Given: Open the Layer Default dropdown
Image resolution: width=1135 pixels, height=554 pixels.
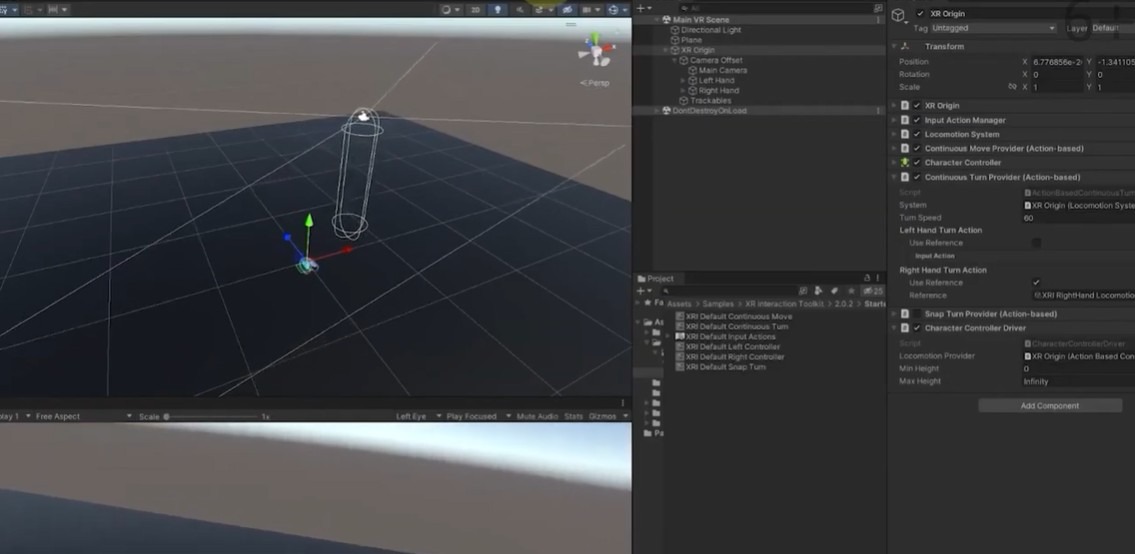Looking at the screenshot, I should 1113,28.
